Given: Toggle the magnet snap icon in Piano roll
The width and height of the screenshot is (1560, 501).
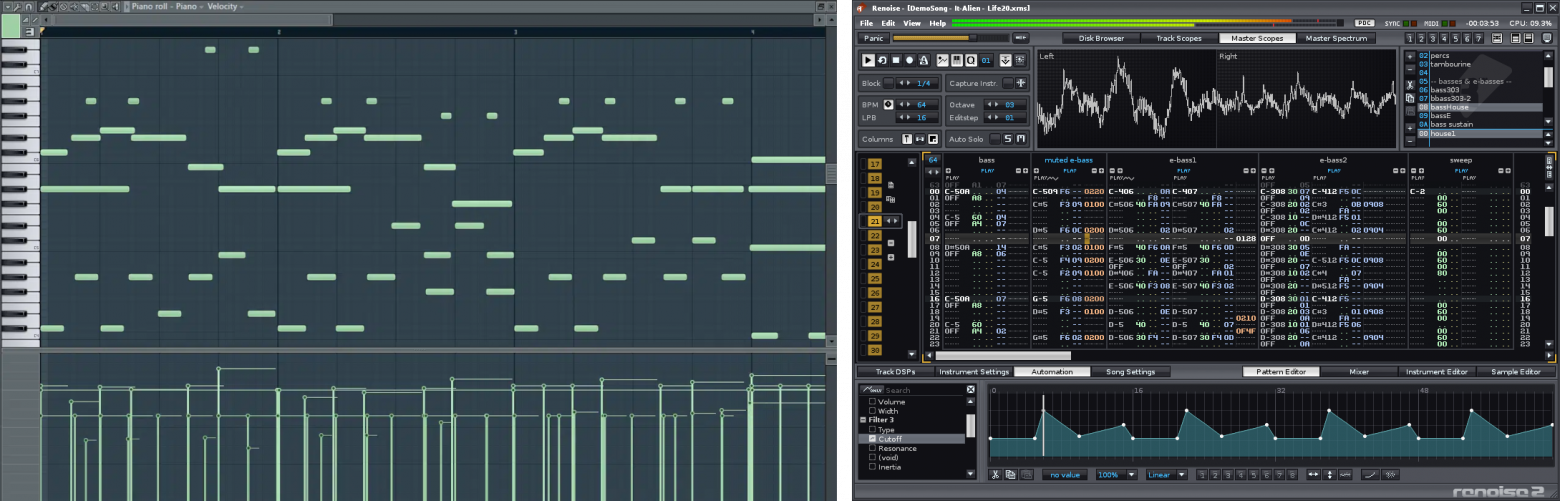Looking at the screenshot, I should pos(29,7).
